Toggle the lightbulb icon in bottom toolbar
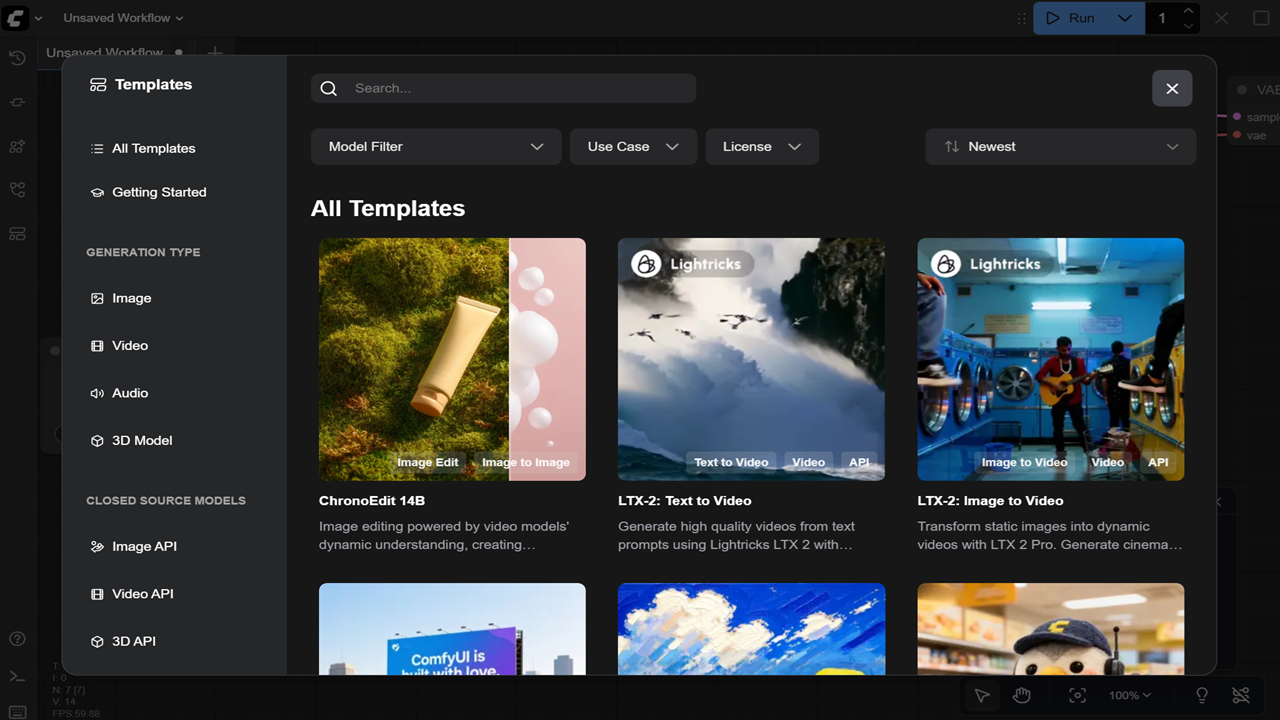 tap(1202, 695)
